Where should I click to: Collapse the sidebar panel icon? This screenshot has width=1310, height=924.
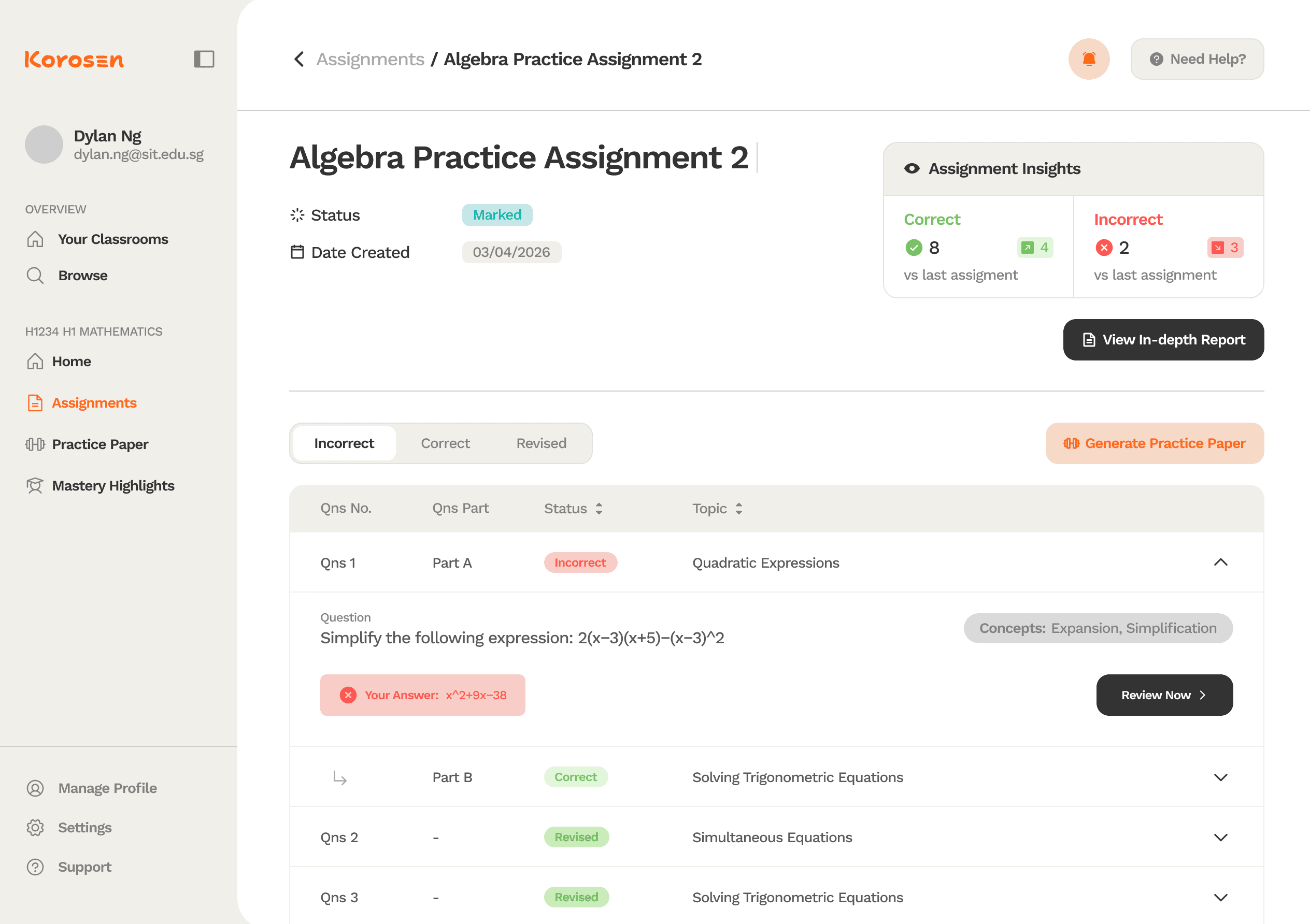click(204, 60)
